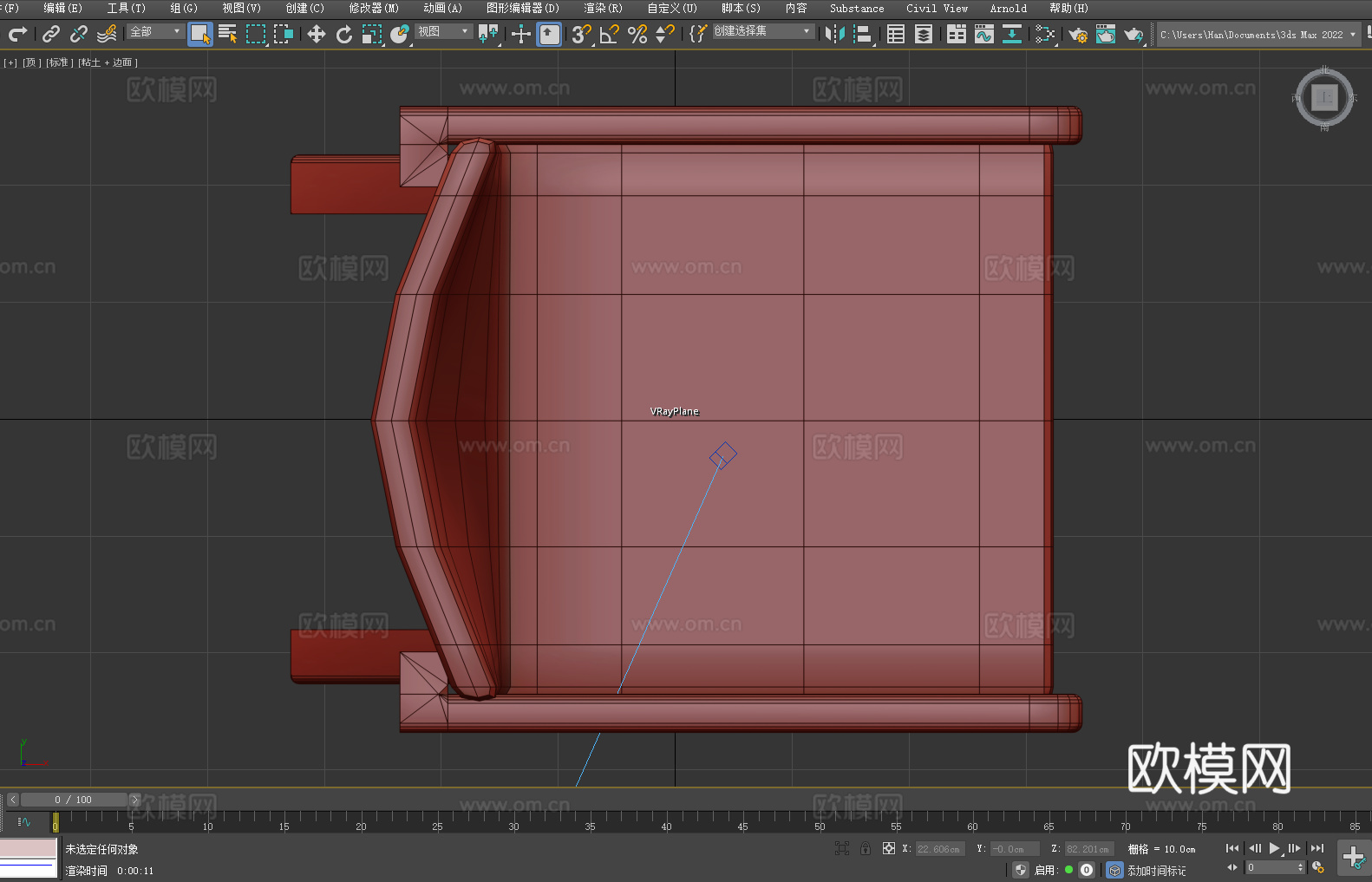The height and width of the screenshot is (882, 1372).
Task: Open the Select by Name list icon
Action: [228, 34]
